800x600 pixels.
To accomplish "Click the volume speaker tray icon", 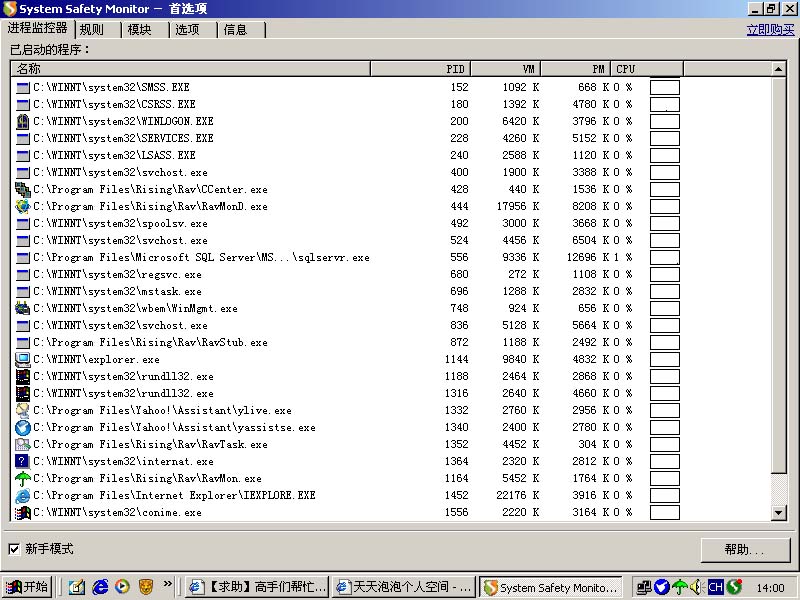I will 697,587.
